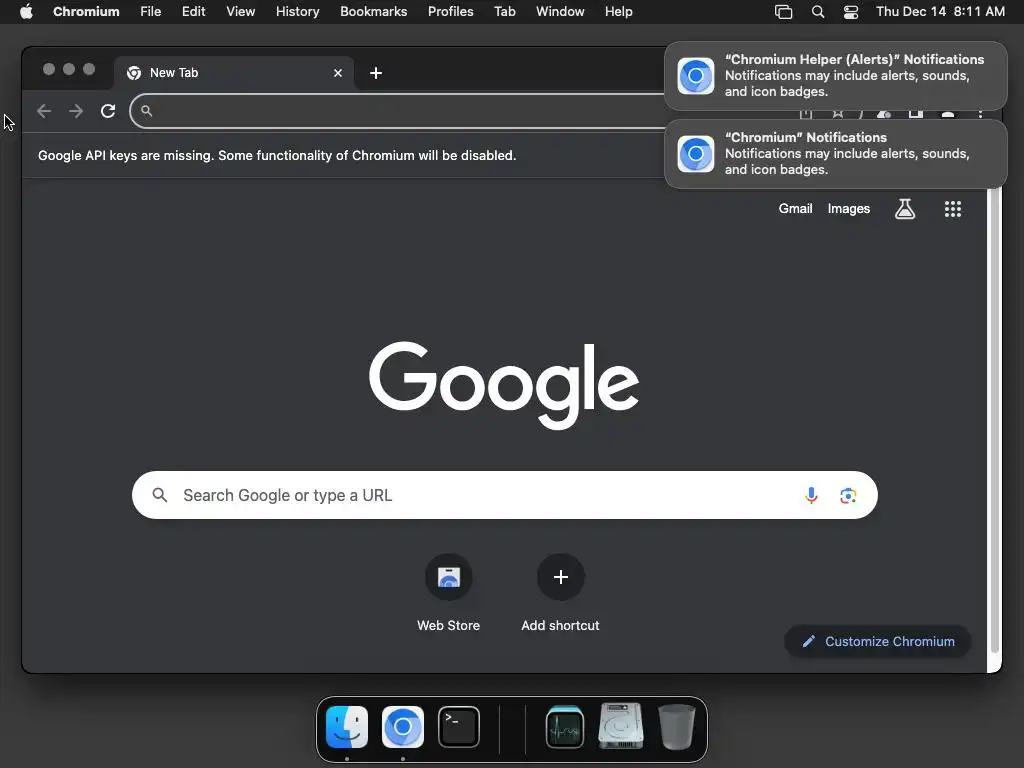Viewport: 1024px width, 768px height.
Task: Click the Google logo
Action: coord(504,385)
